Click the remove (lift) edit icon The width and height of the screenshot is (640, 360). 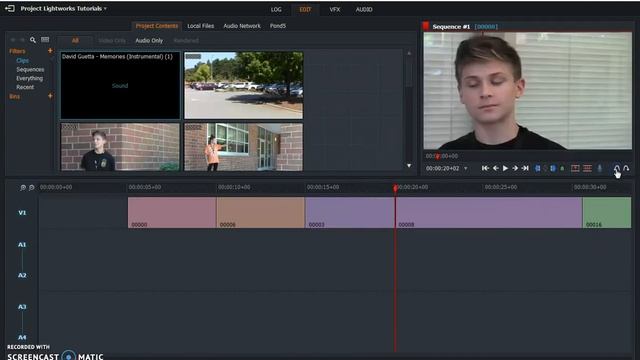pos(575,168)
